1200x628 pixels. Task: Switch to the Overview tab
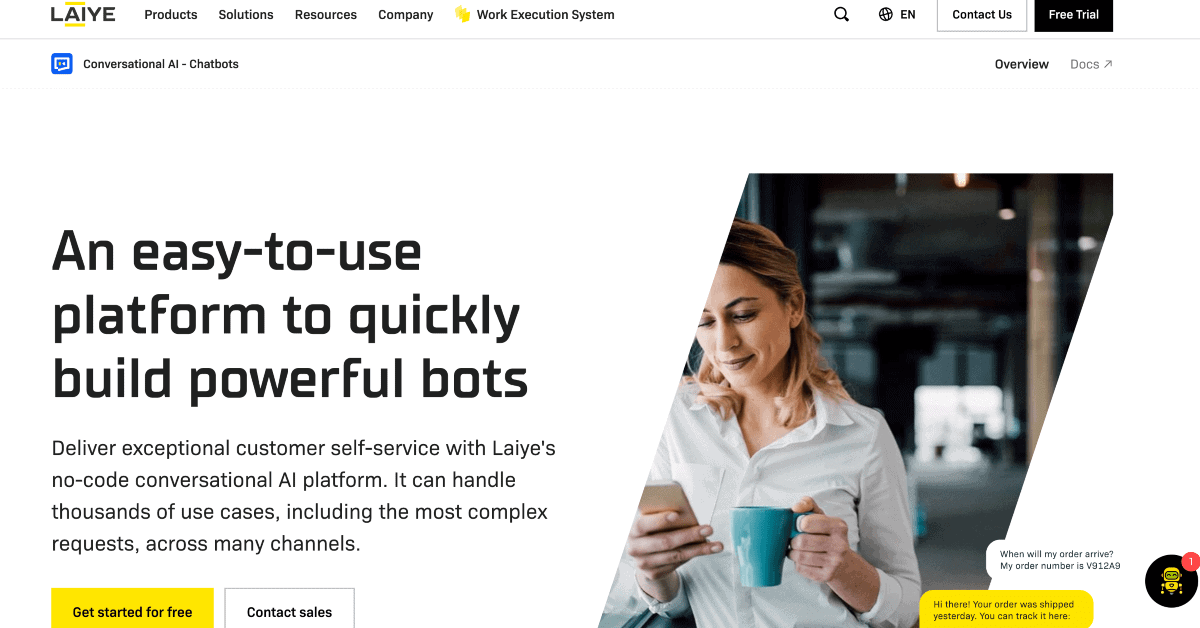1022,64
